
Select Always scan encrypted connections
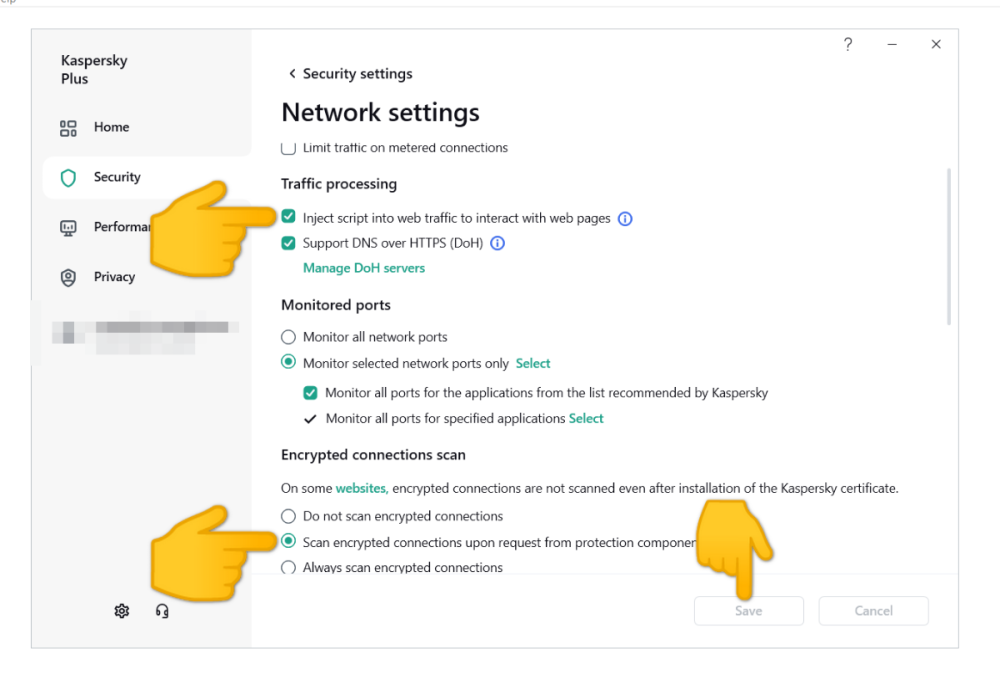click(x=289, y=567)
